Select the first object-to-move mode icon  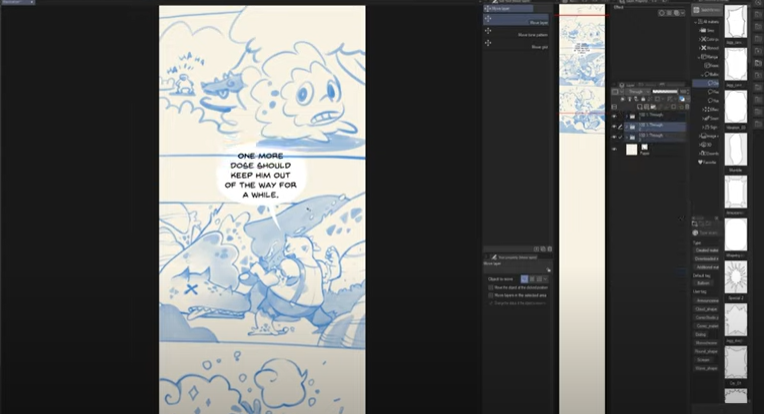[x=525, y=277]
